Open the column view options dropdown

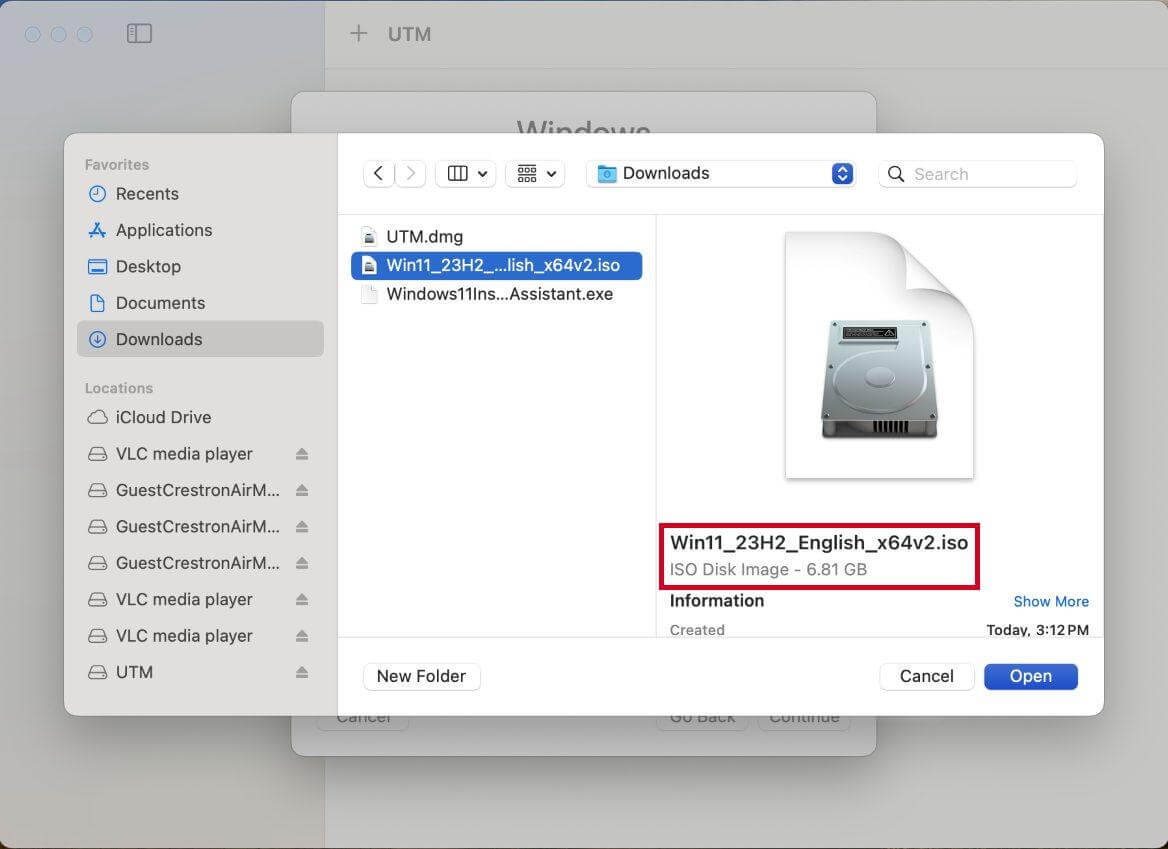pos(466,174)
